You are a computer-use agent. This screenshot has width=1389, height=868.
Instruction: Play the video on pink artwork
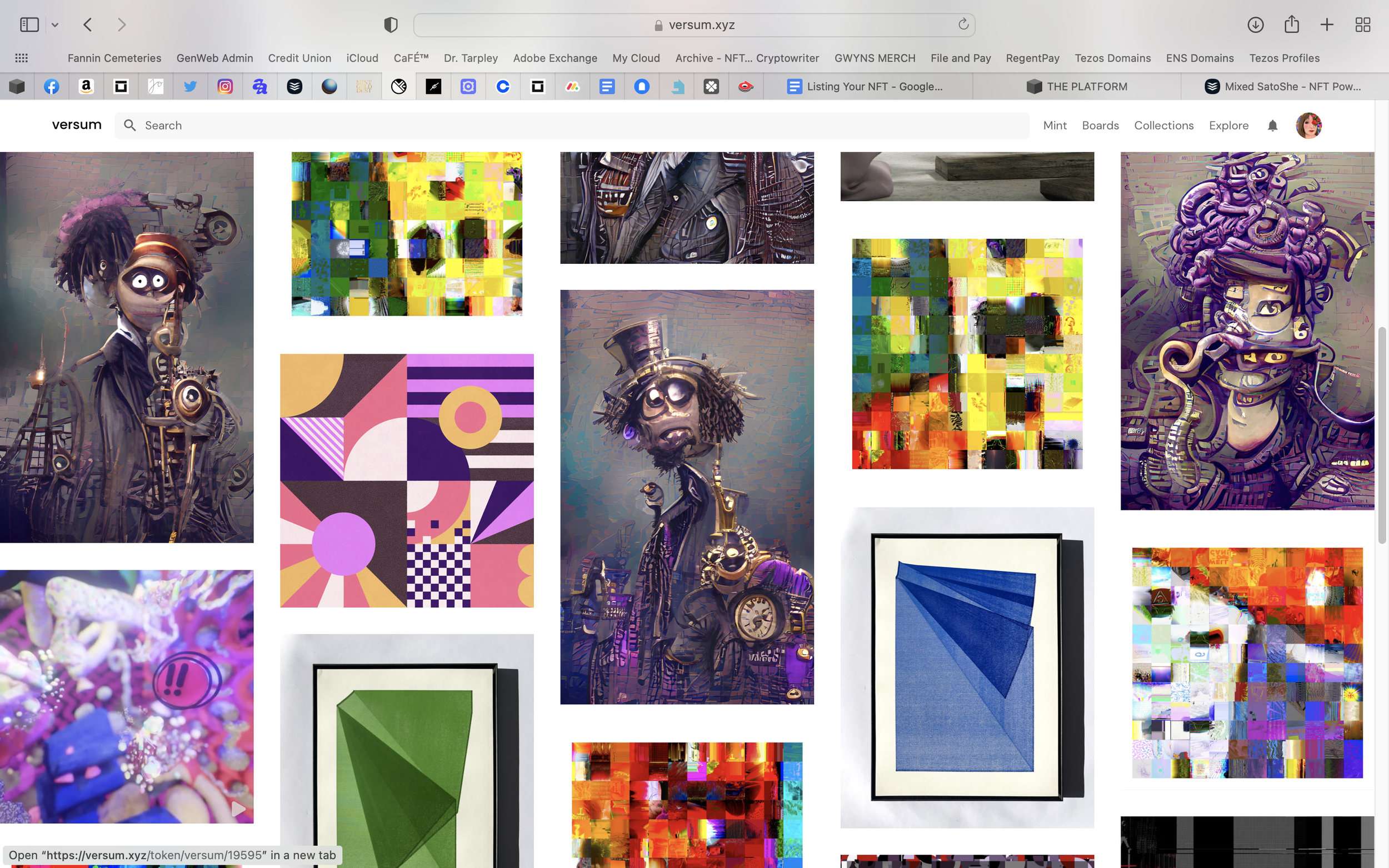click(x=238, y=810)
